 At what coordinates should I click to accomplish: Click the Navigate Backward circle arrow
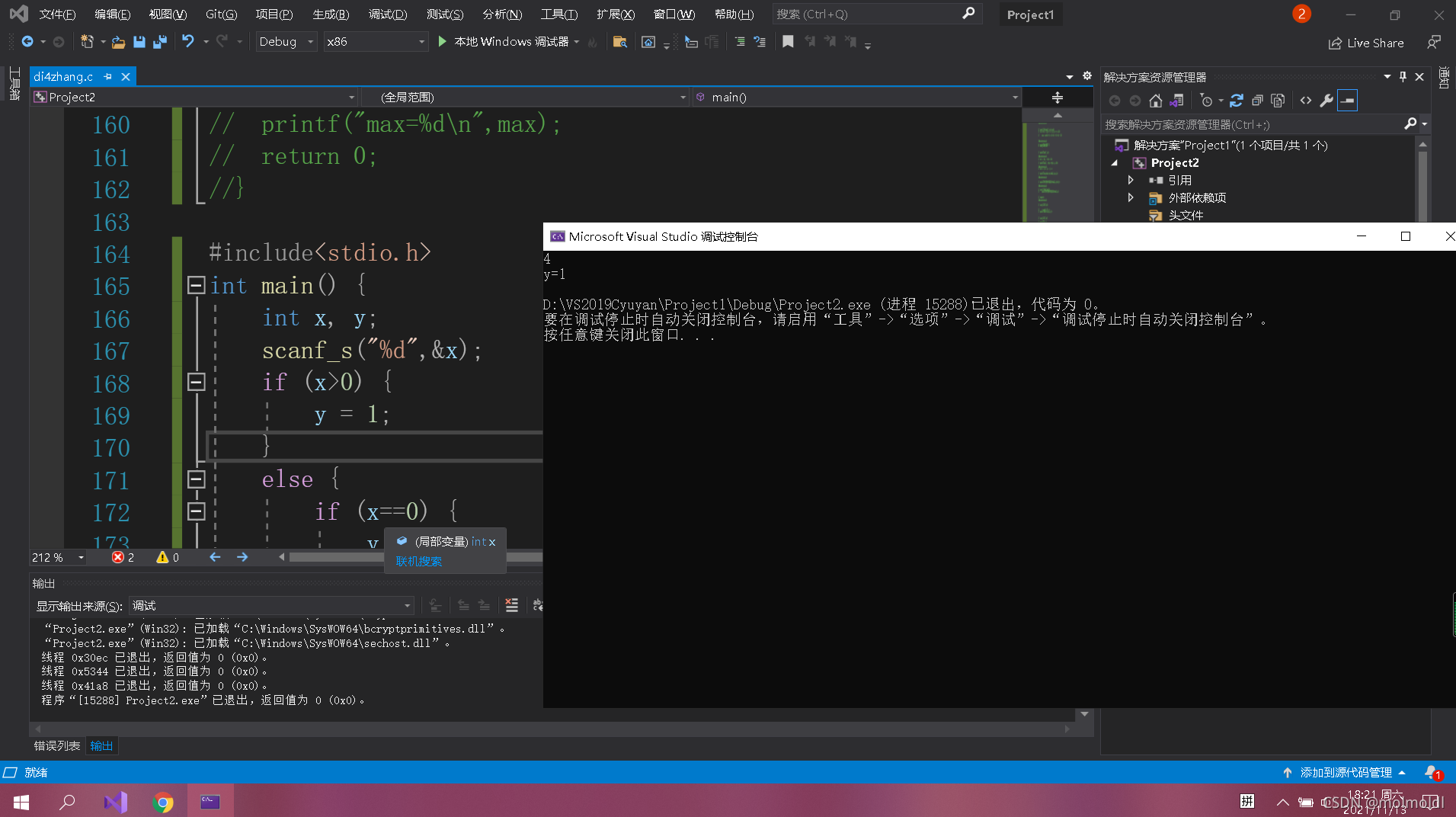(x=27, y=41)
